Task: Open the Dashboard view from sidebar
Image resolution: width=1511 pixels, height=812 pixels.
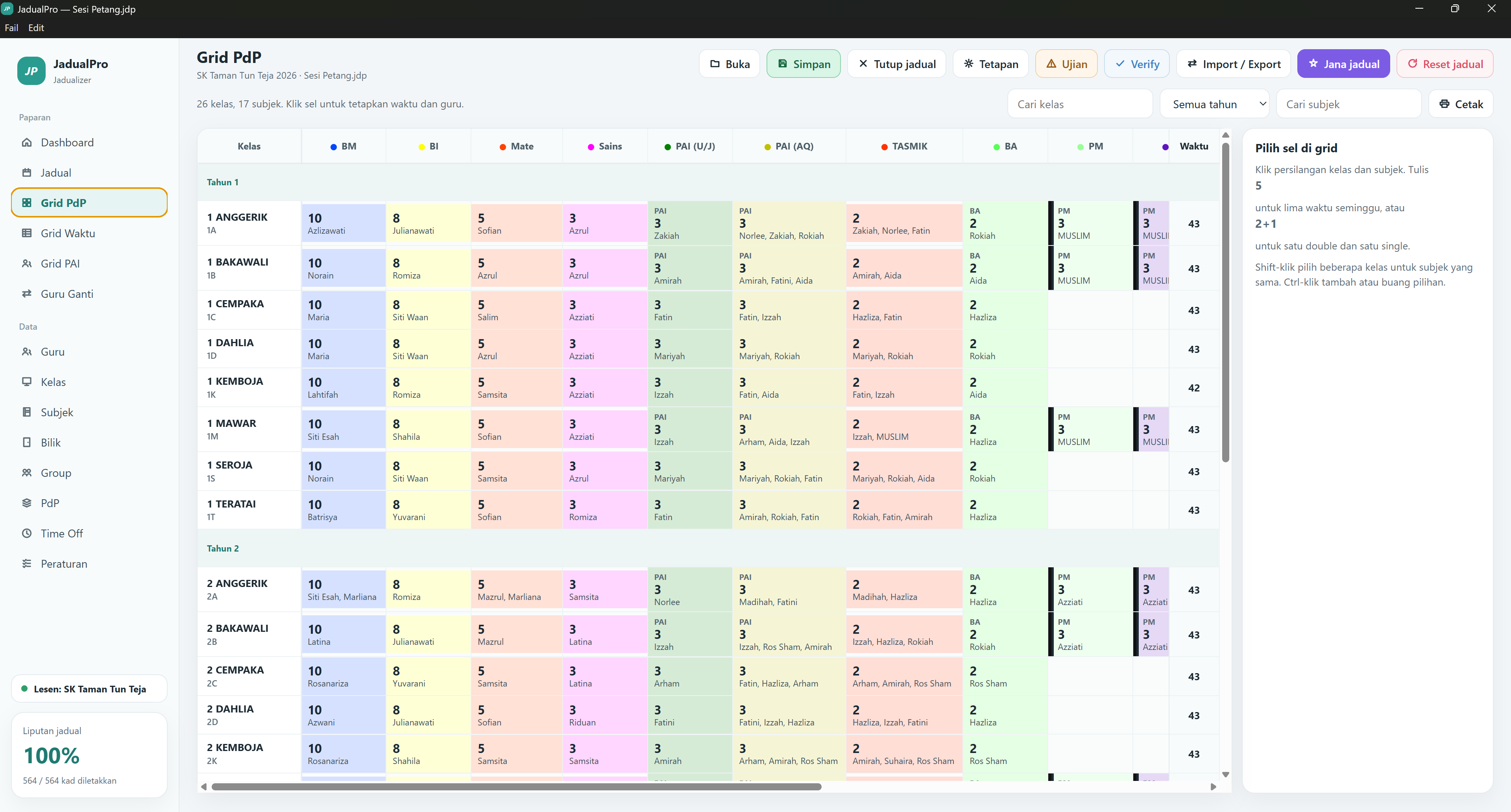Action: [89, 142]
